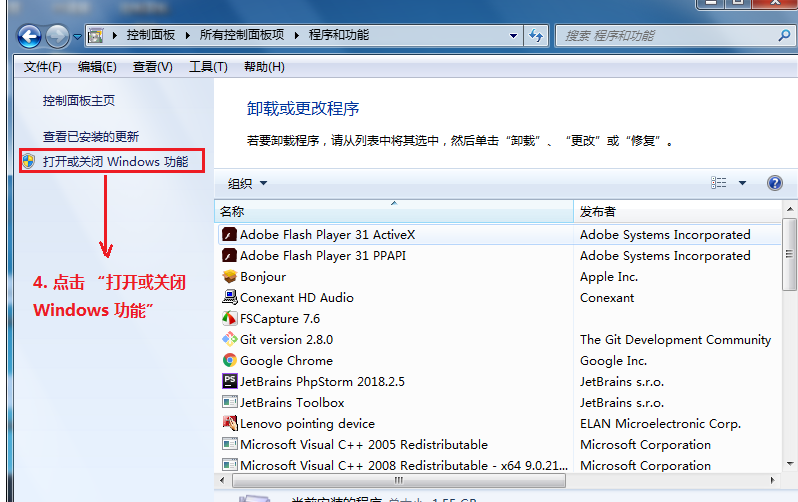Screen dimensions: 798x502
Task: Click horizontal scrollbar right arrow
Action: point(773,480)
